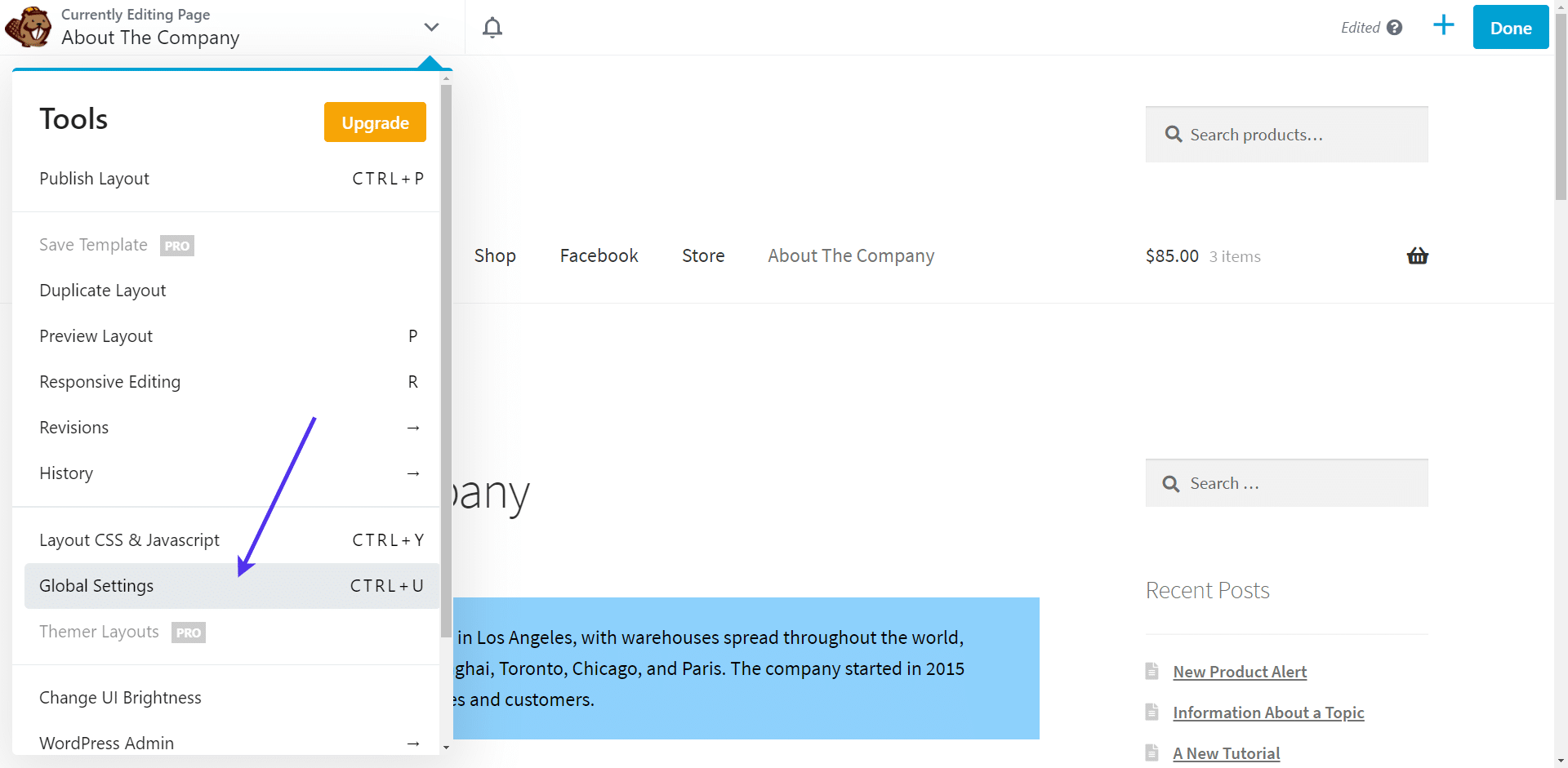
Task: Click the Search products magnifier icon
Action: pyautogui.click(x=1173, y=135)
